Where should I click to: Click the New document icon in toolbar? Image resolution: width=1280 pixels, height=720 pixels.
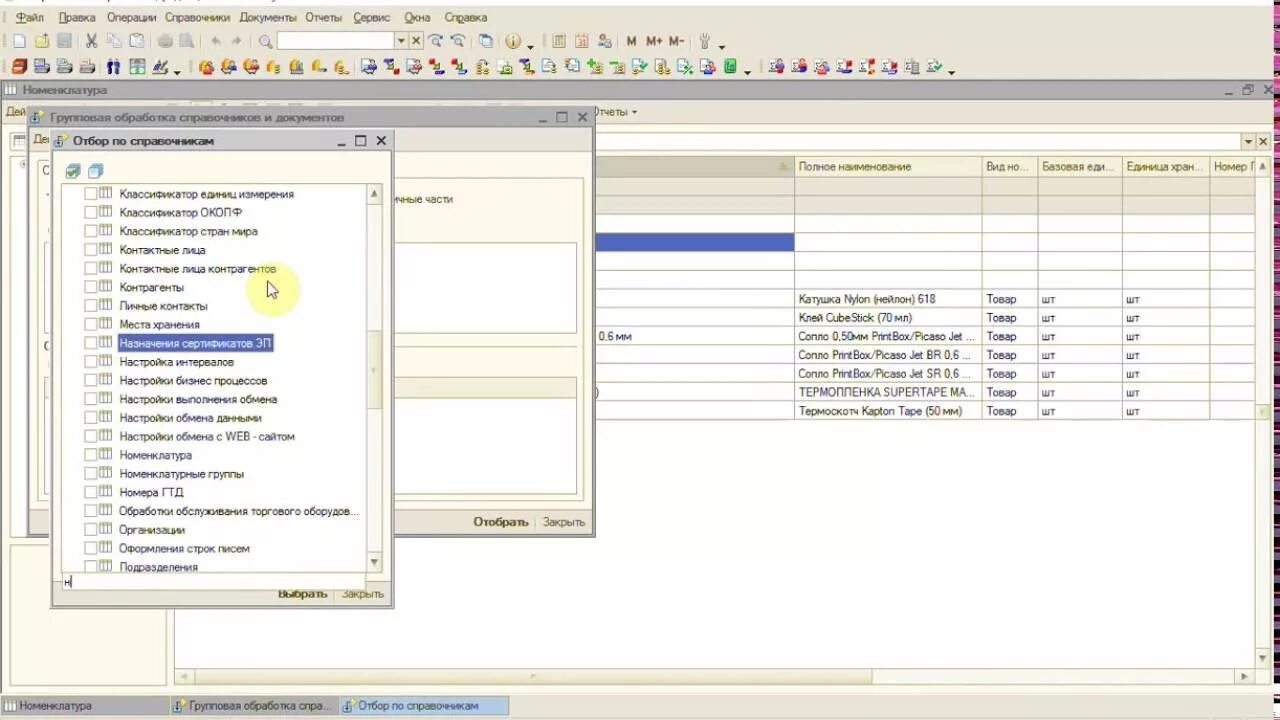pyautogui.click(x=19, y=41)
